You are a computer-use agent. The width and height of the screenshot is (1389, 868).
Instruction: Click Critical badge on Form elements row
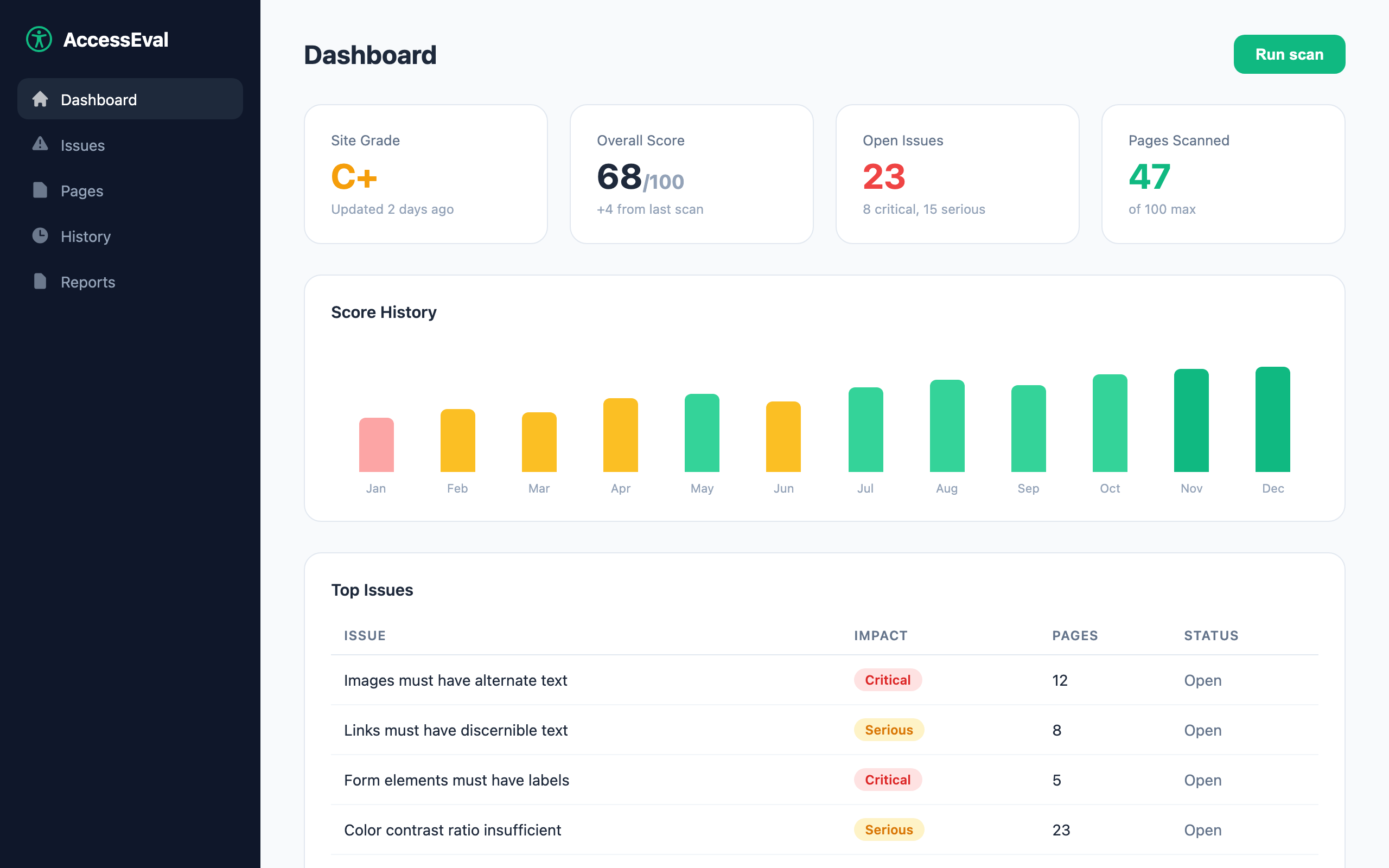click(x=887, y=780)
